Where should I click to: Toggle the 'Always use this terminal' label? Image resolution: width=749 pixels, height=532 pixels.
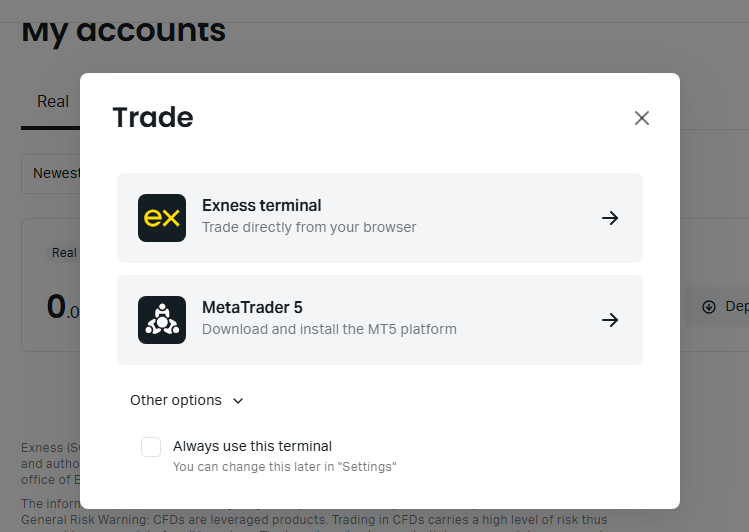(x=252, y=446)
